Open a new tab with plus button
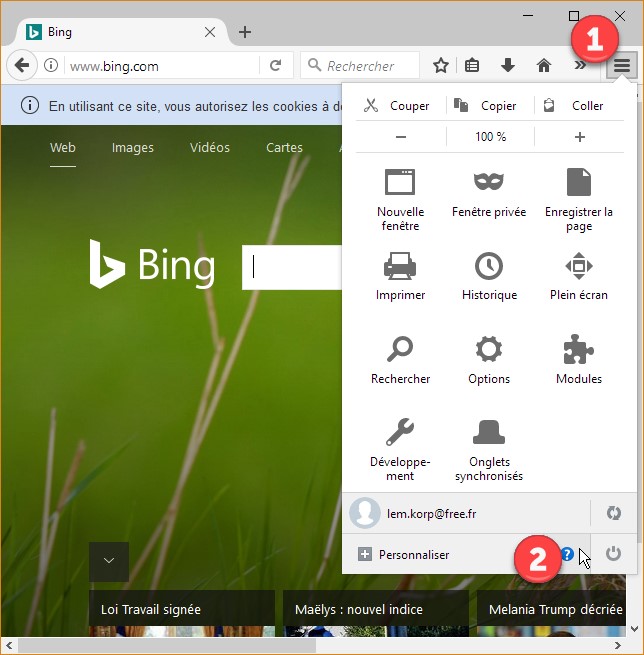 tap(245, 32)
